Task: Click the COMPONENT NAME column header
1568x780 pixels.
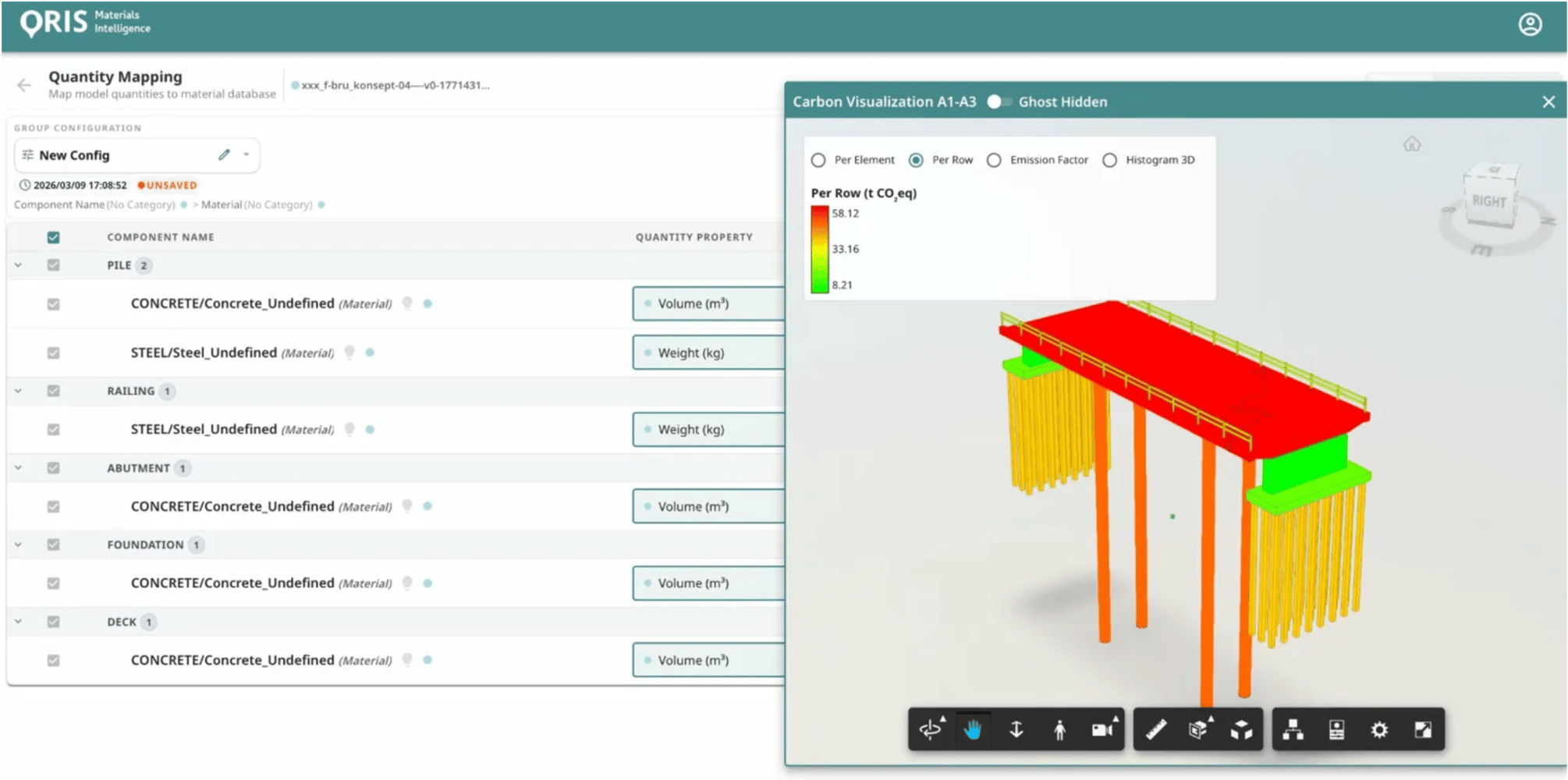Action: 161,237
